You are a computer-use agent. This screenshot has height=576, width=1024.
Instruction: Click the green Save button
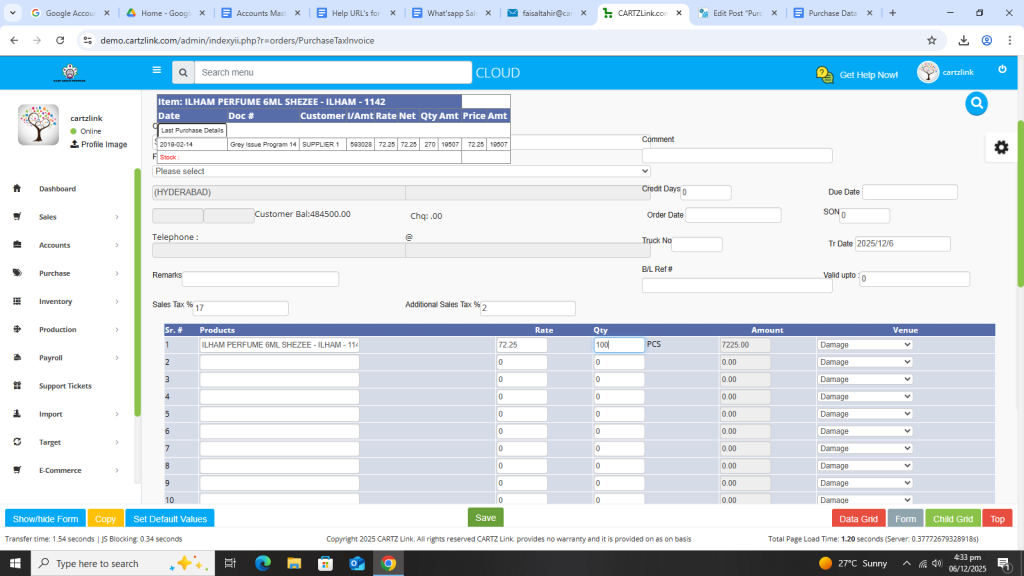point(485,518)
